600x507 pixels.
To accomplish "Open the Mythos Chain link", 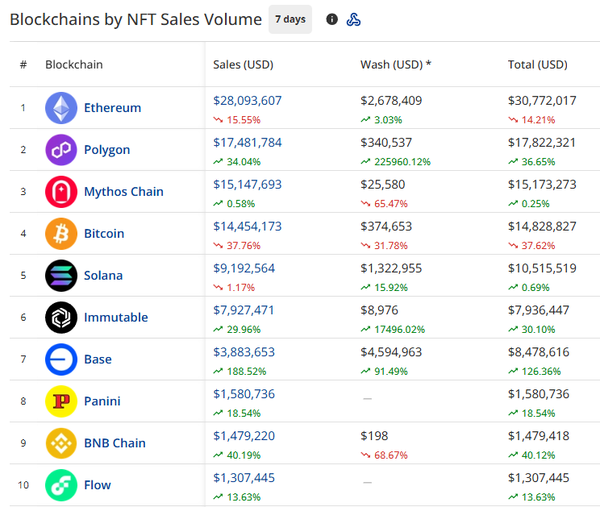I will (x=123, y=192).
